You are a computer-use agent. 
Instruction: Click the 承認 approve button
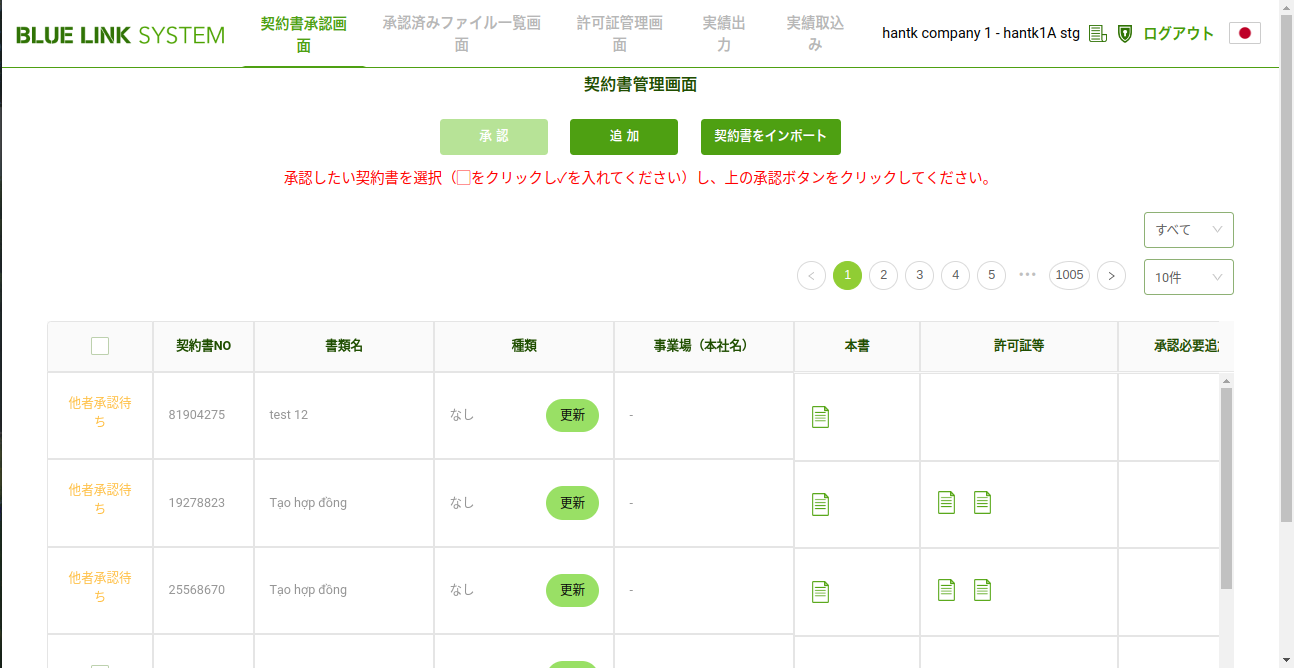tap(494, 137)
